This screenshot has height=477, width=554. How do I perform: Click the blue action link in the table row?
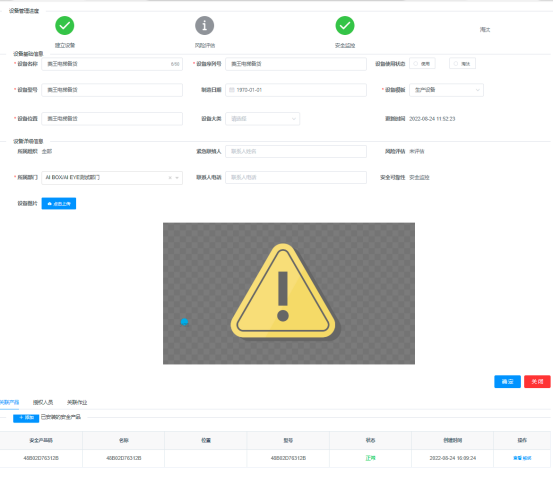click(x=522, y=458)
